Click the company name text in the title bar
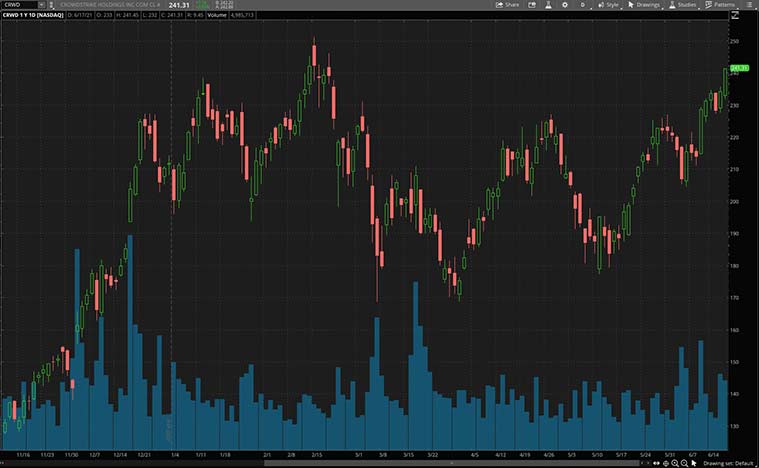759x468 pixels. click(110, 5)
